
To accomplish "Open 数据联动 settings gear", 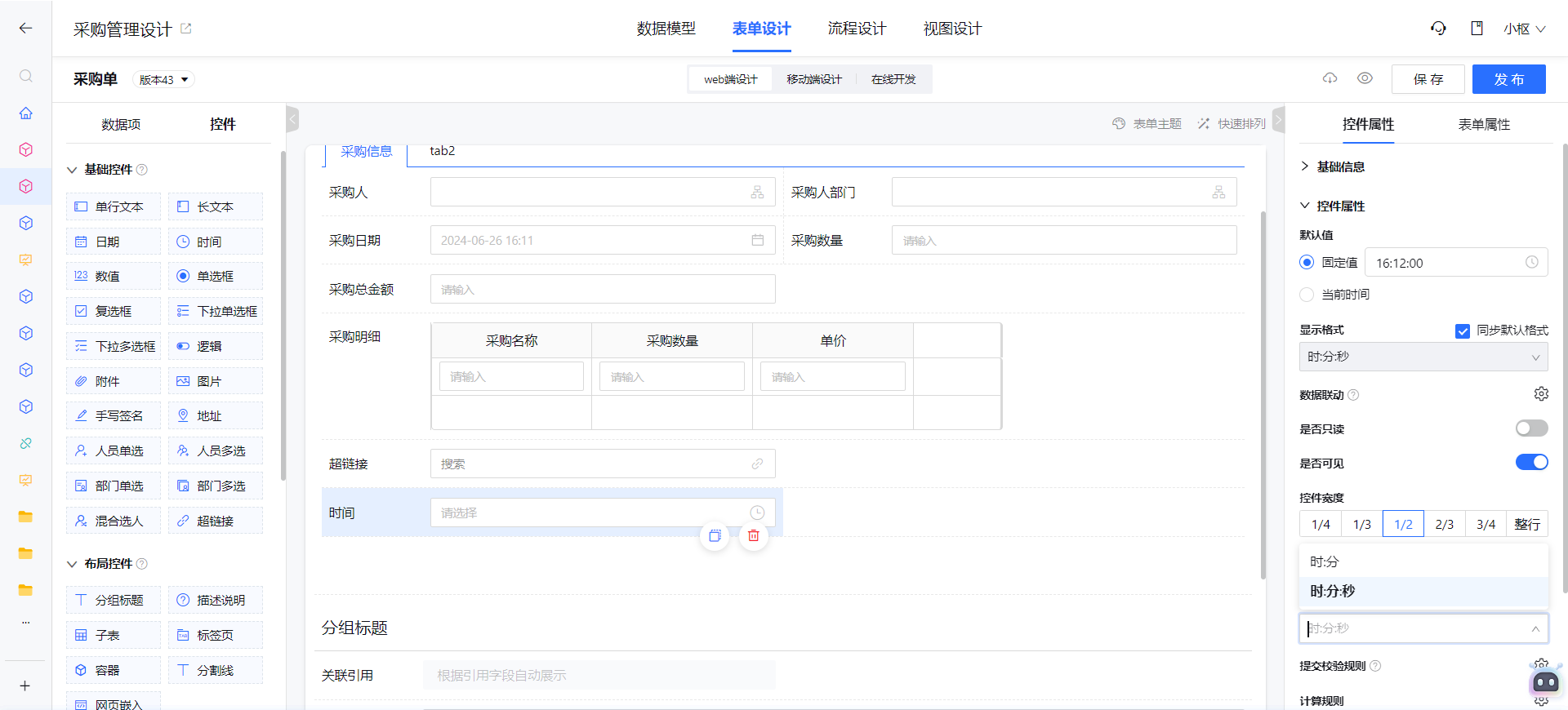I will coord(1541,394).
